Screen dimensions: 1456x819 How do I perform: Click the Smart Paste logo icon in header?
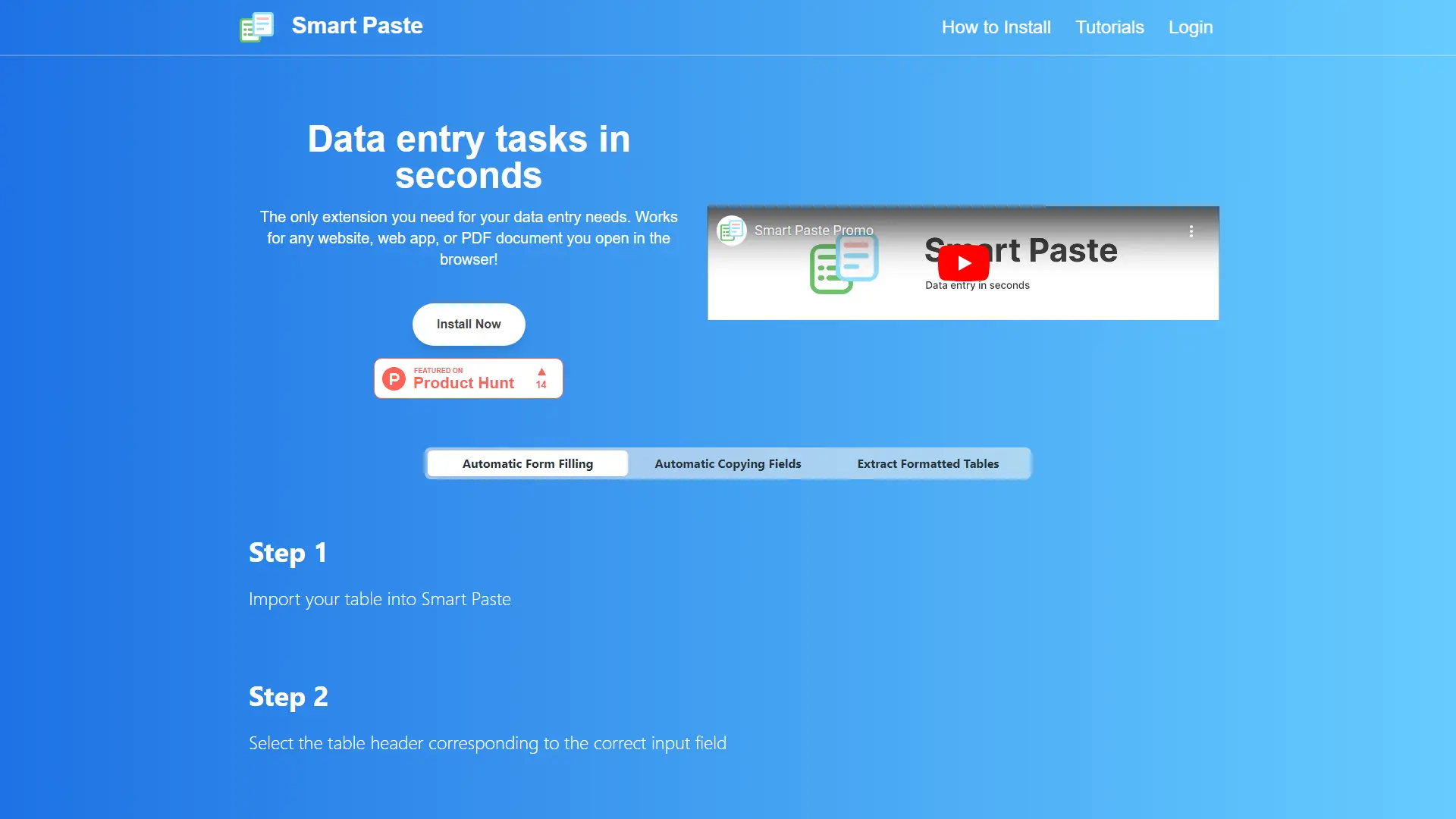[x=256, y=27]
